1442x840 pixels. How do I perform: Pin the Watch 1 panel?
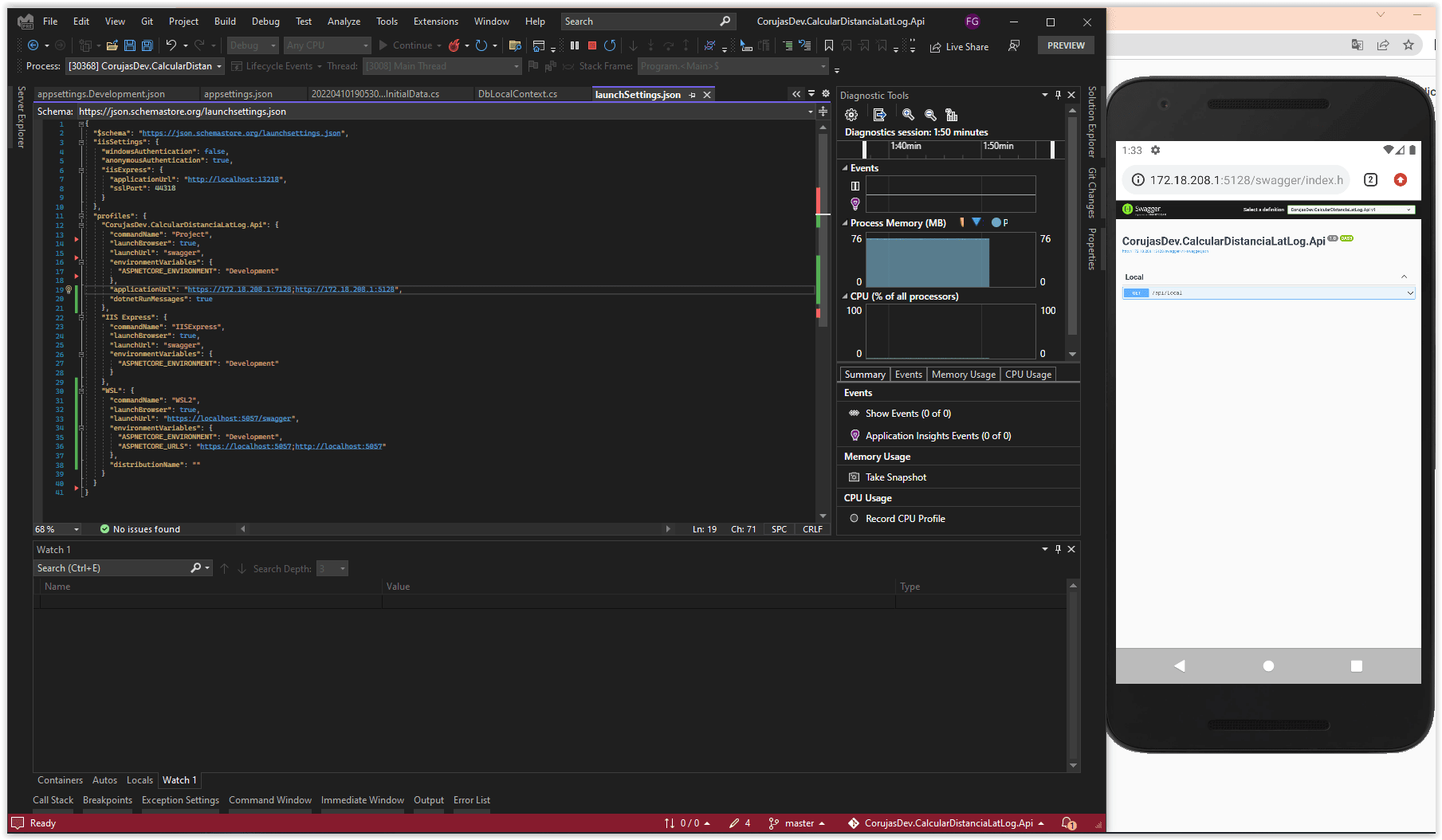pyautogui.click(x=1058, y=549)
